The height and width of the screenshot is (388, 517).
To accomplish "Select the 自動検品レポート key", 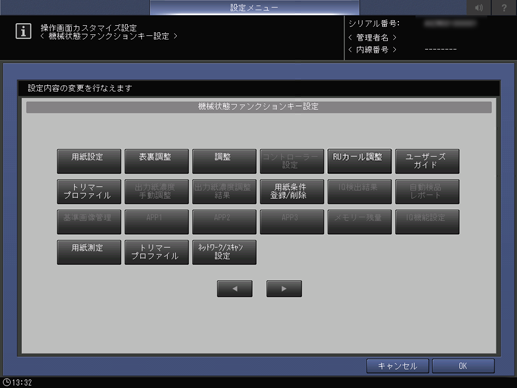I will pyautogui.click(x=427, y=192).
